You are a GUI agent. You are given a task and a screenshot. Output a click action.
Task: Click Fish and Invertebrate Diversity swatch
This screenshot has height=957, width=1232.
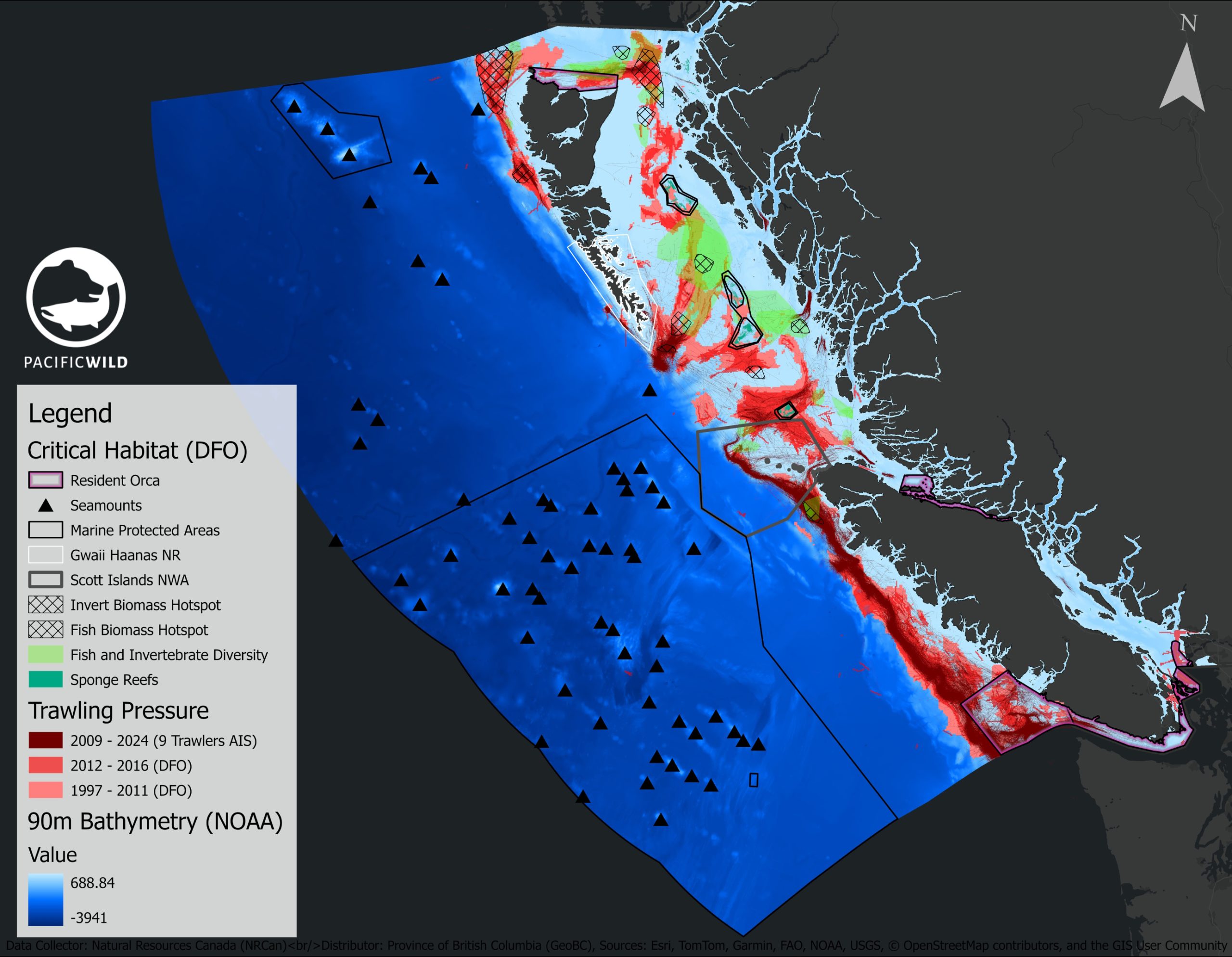point(46,655)
